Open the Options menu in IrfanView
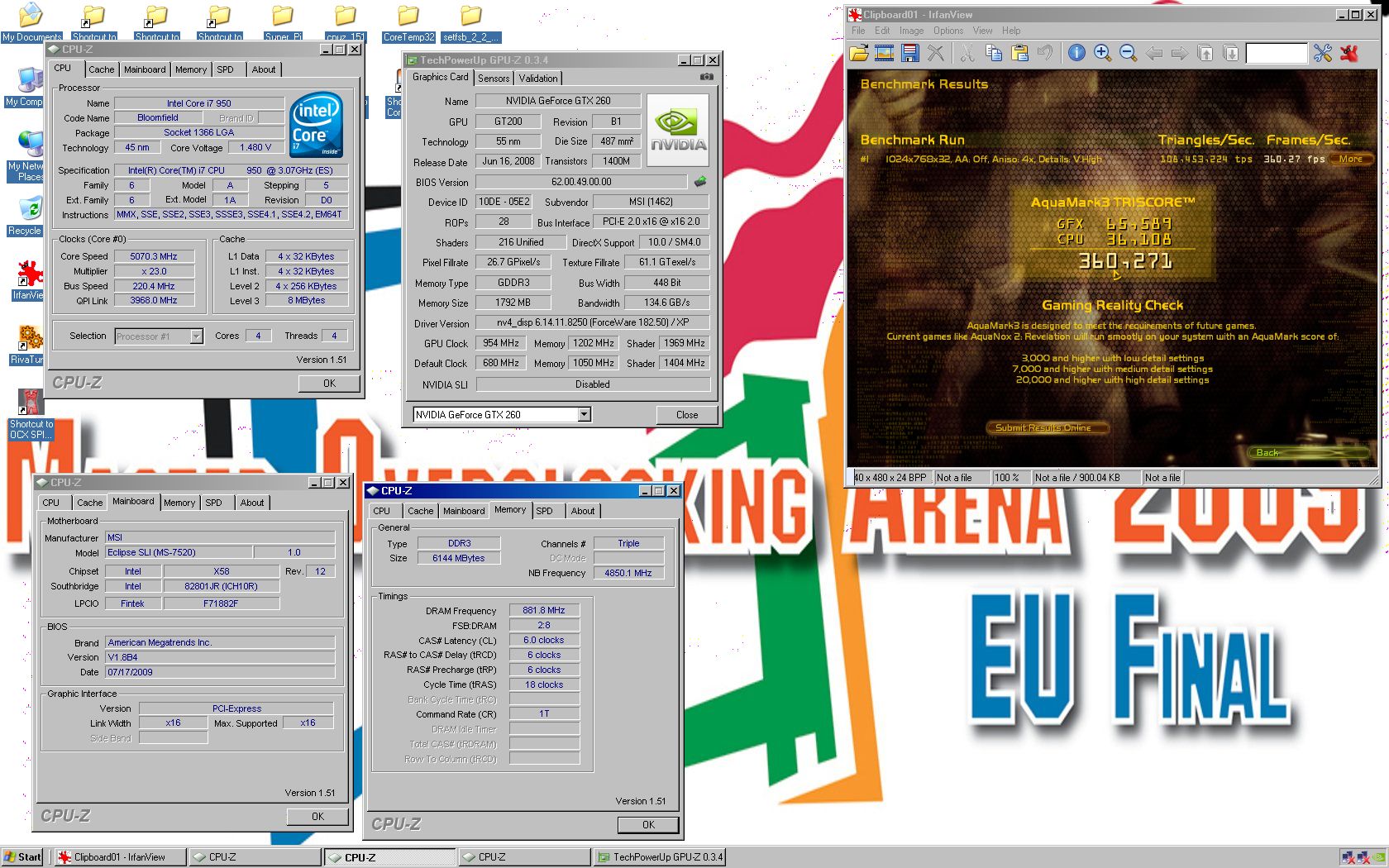1389x868 pixels. [948, 31]
